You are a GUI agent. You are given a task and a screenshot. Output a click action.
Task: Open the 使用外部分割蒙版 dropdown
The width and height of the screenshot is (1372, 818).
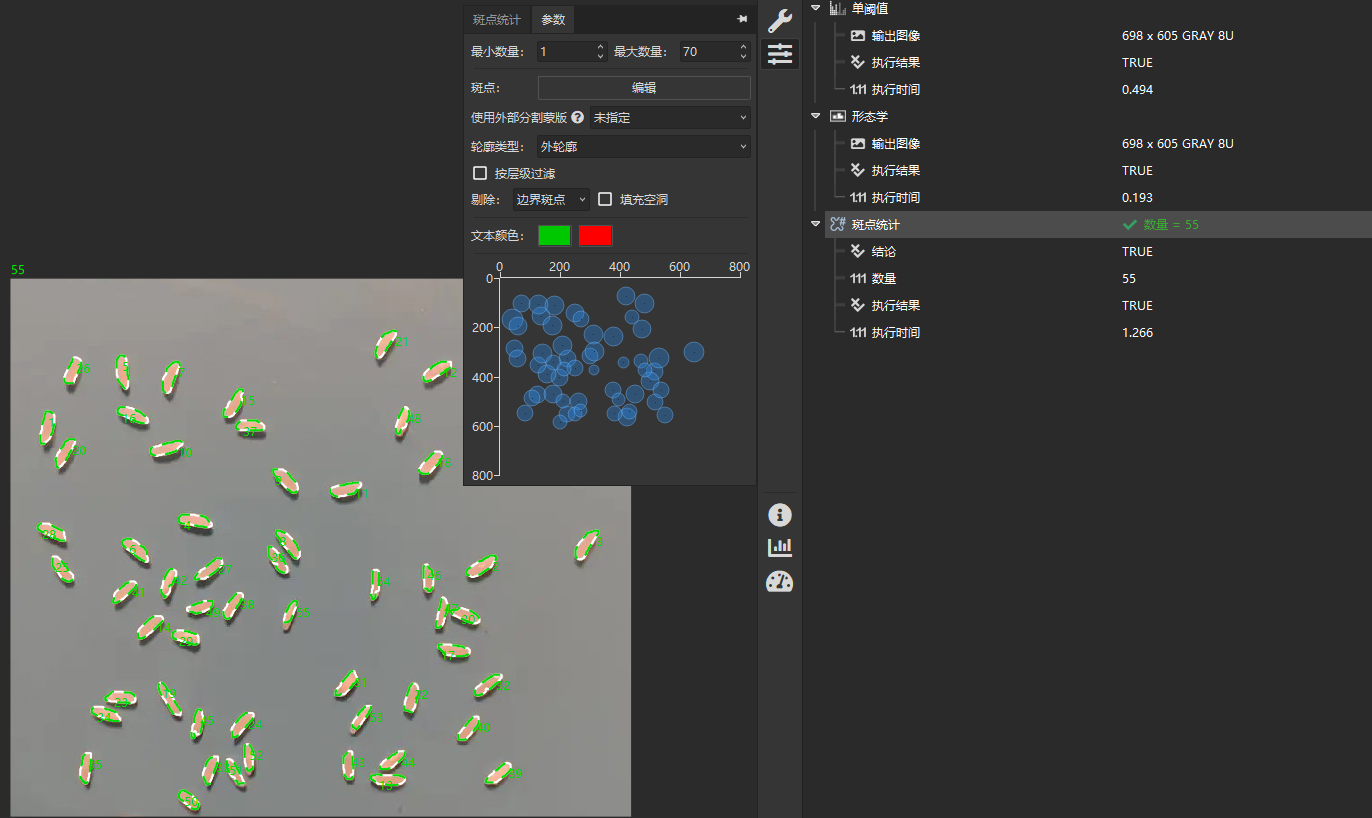pos(669,118)
